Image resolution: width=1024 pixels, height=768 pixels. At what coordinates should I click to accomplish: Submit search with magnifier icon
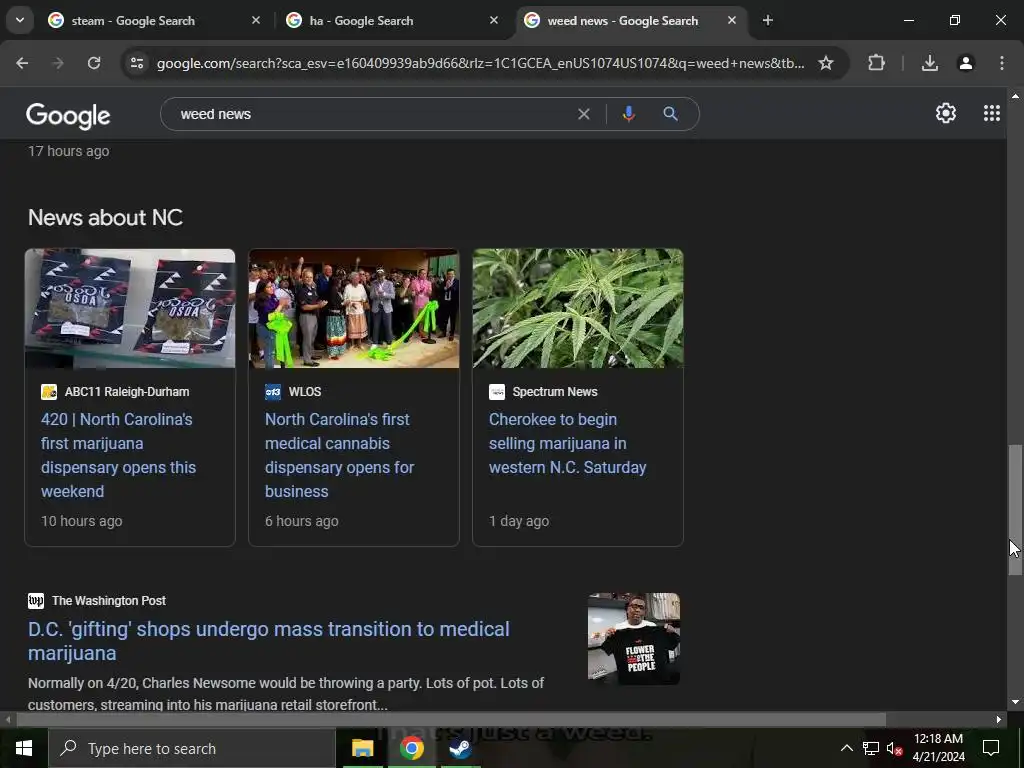point(670,114)
